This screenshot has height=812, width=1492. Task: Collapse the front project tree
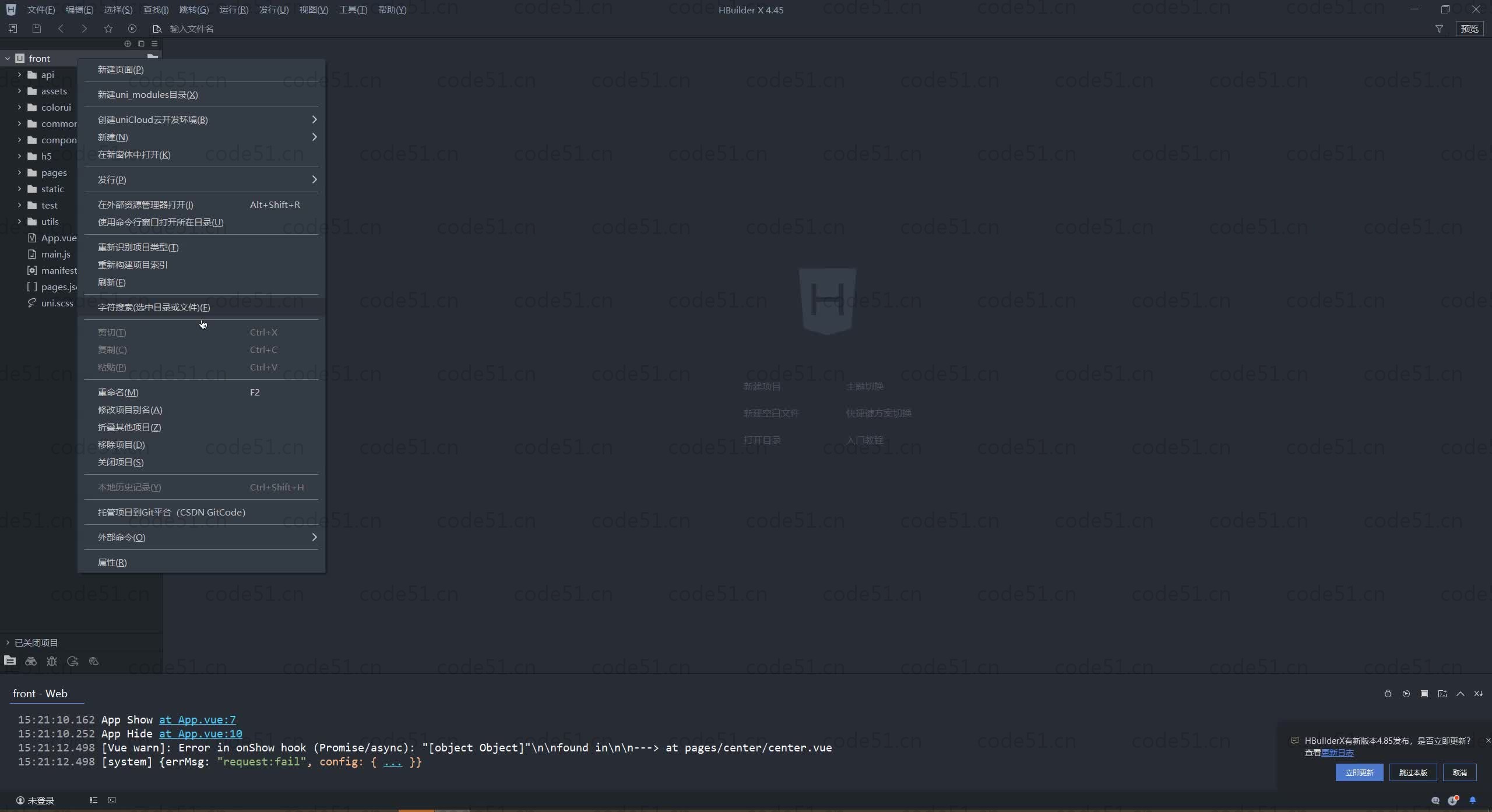coord(8,58)
